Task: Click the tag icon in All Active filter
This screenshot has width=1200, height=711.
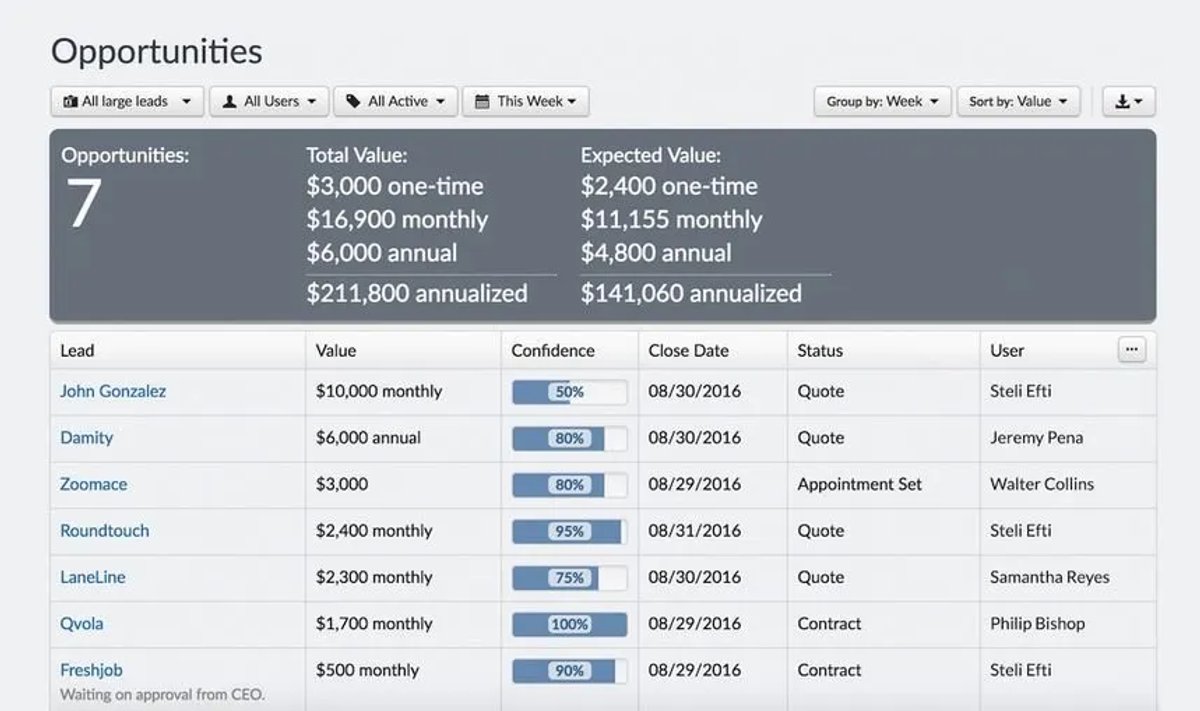Action: [x=354, y=101]
